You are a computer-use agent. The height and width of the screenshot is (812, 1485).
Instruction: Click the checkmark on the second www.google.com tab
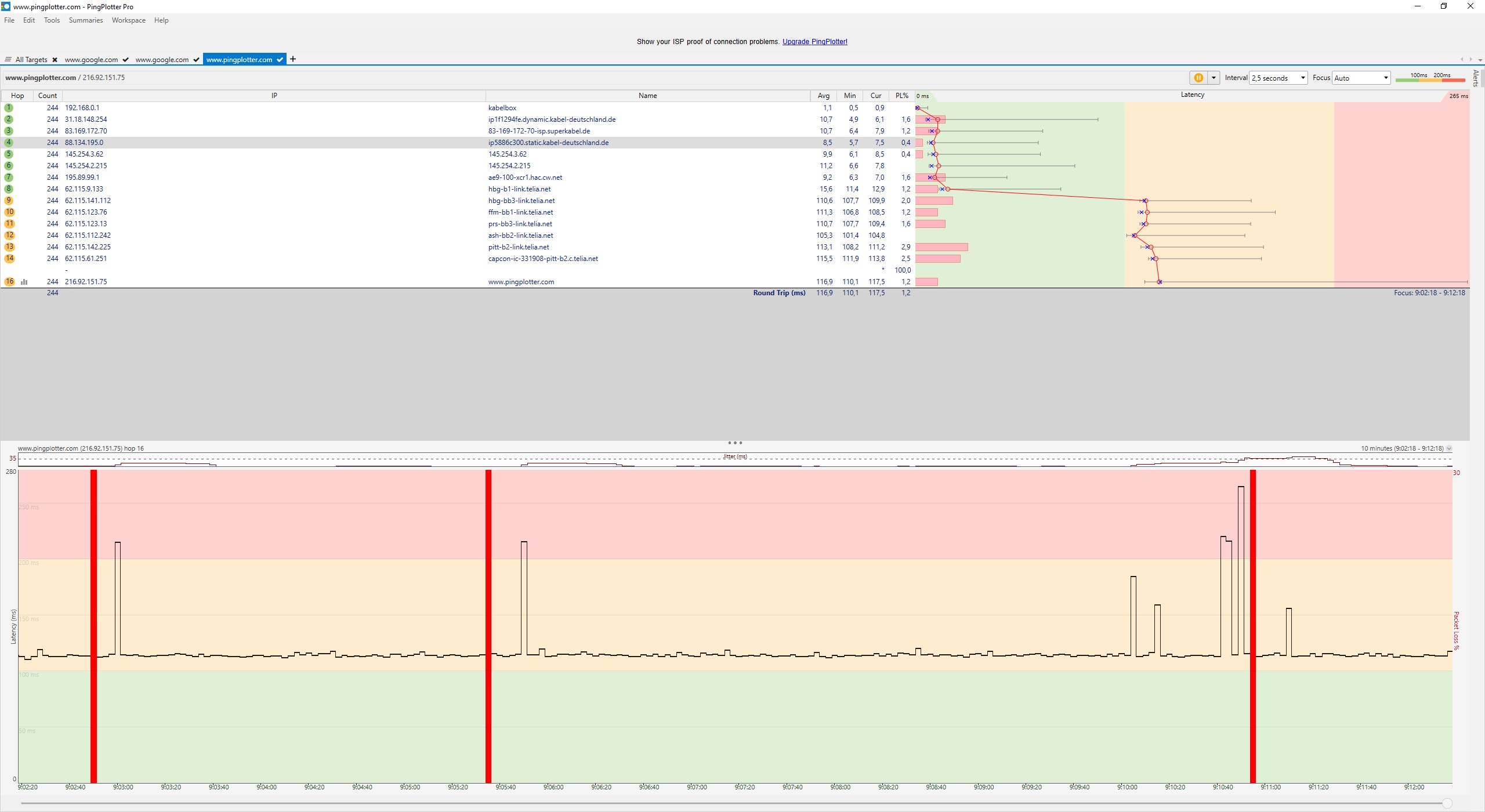196,60
